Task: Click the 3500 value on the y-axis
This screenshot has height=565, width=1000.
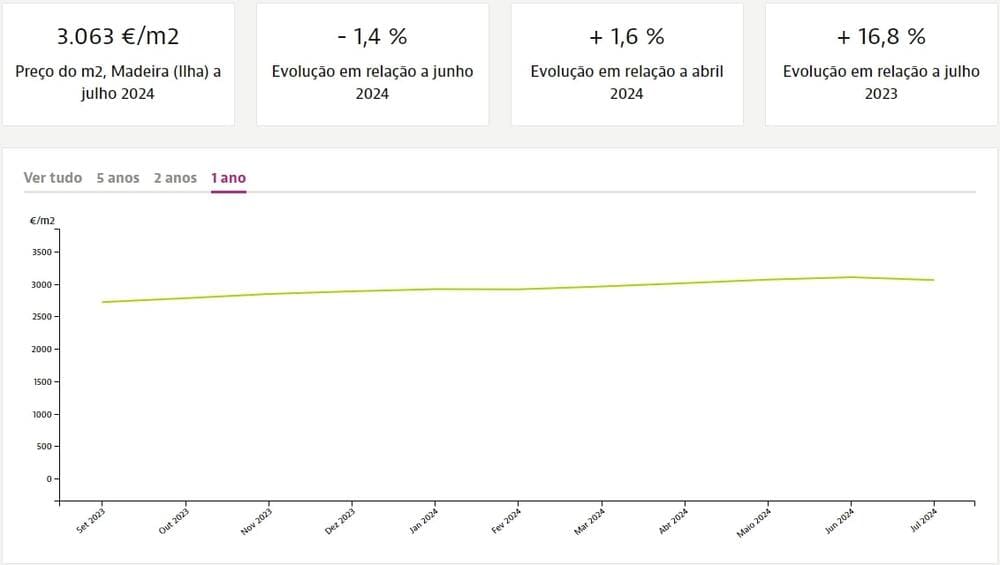Action: point(41,252)
